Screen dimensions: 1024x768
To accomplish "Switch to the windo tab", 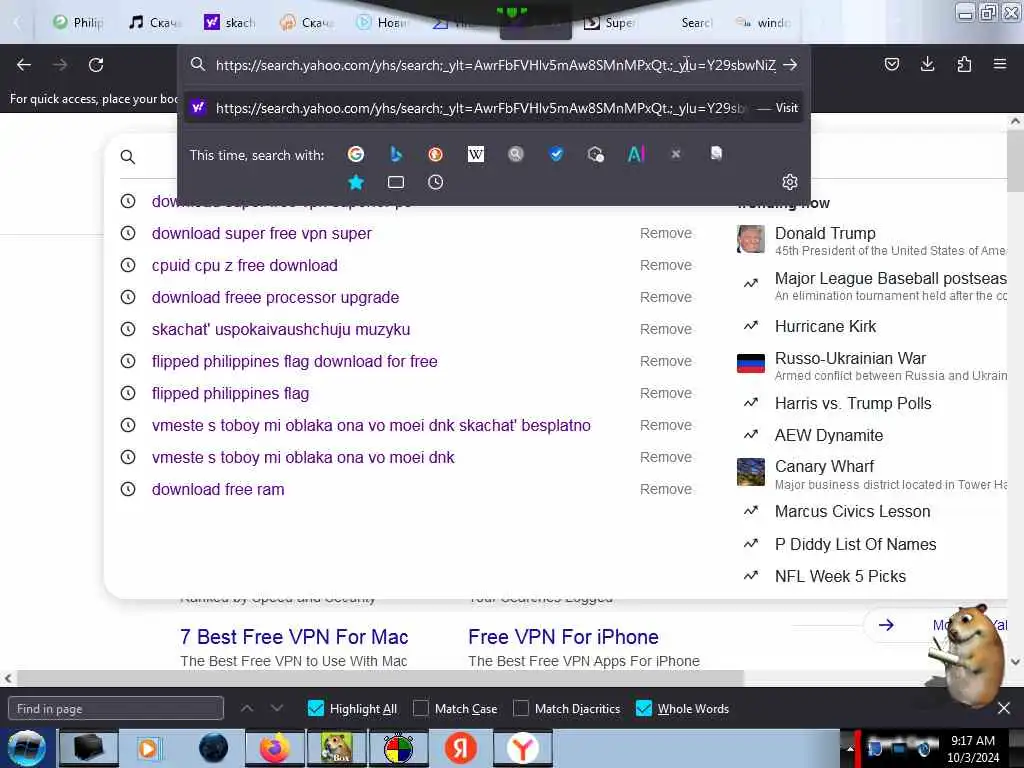I will tap(763, 22).
